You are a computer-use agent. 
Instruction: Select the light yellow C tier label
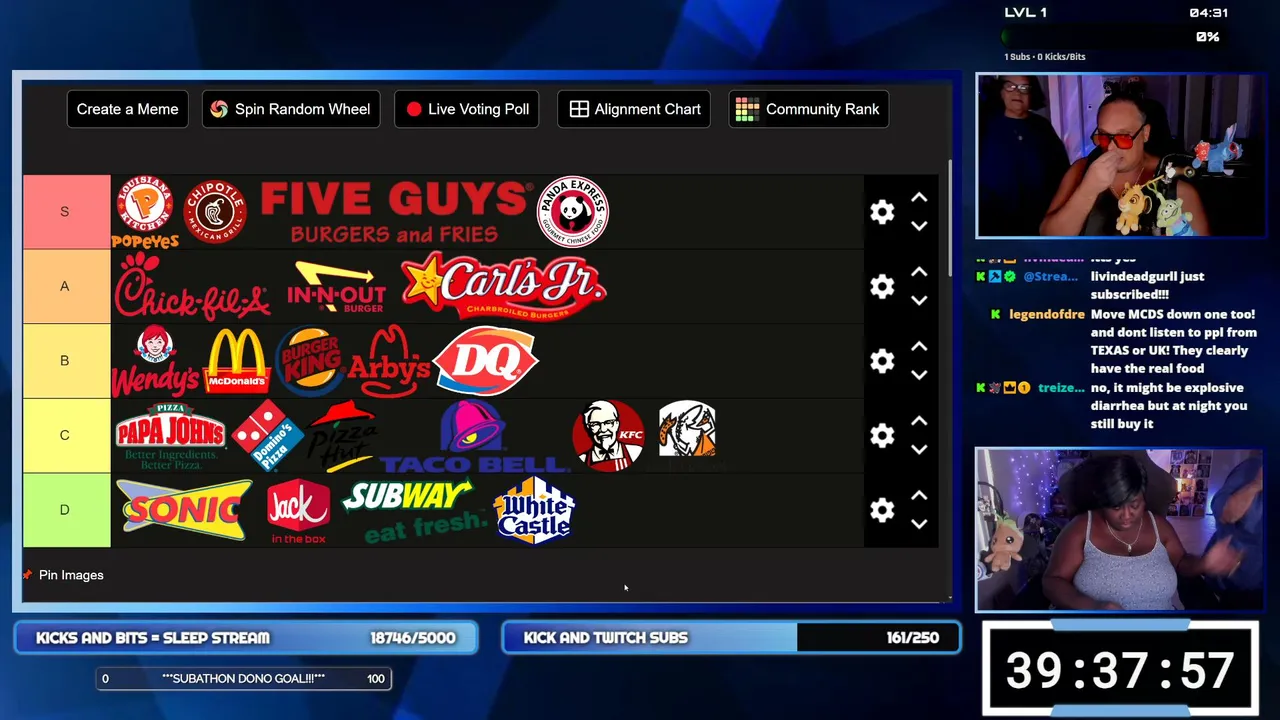(x=66, y=436)
